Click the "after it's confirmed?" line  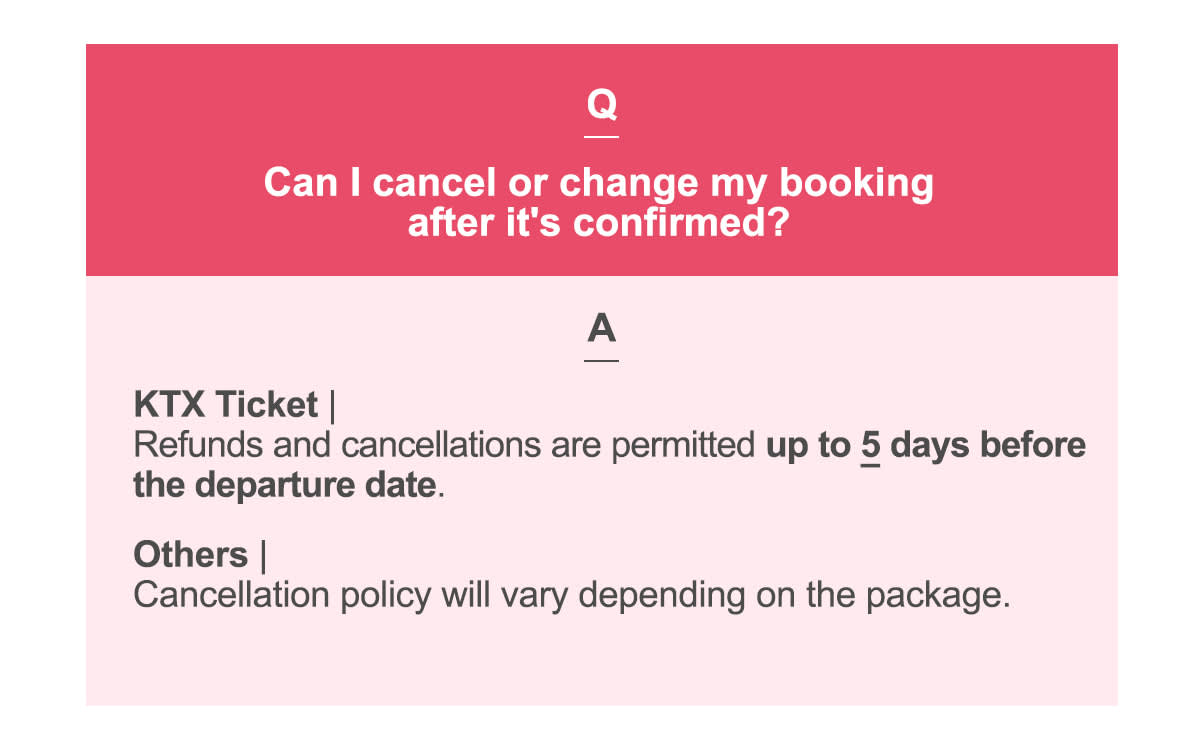click(600, 222)
